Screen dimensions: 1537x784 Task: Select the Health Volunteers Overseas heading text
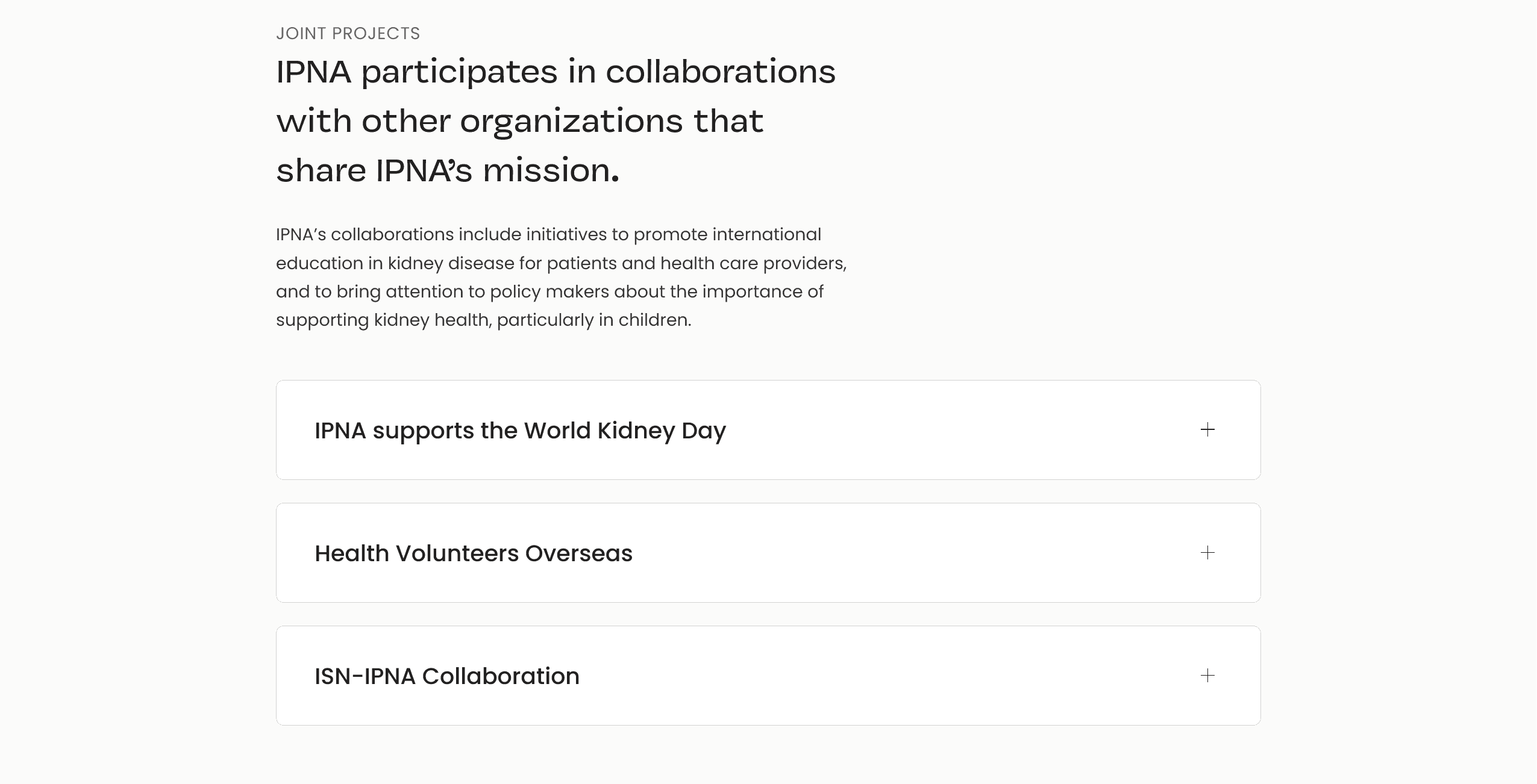pos(474,553)
